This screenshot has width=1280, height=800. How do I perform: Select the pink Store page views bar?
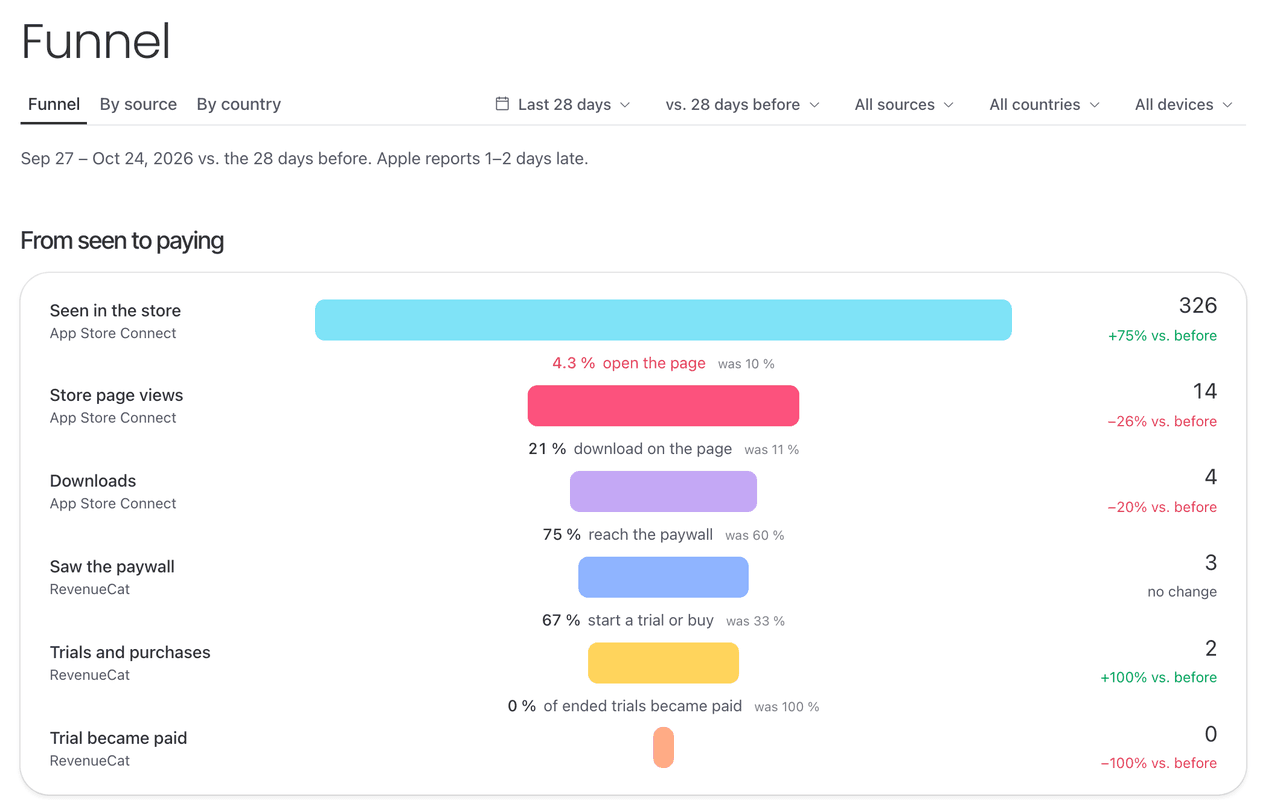663,406
